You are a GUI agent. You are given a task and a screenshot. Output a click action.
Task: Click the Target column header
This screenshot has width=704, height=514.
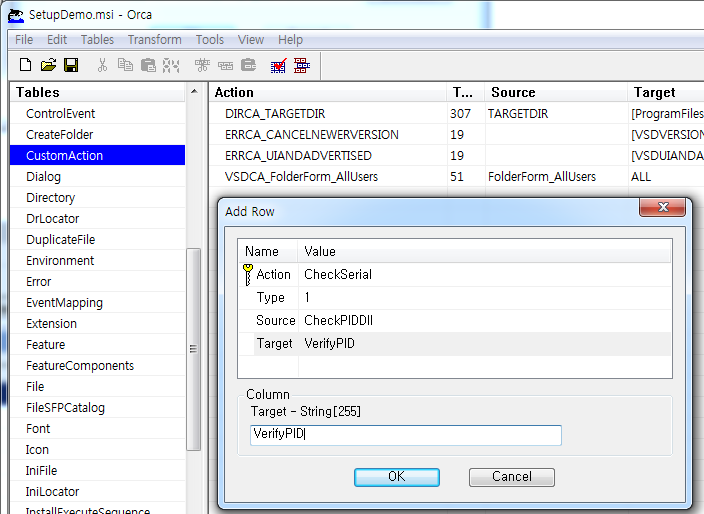coord(666,92)
